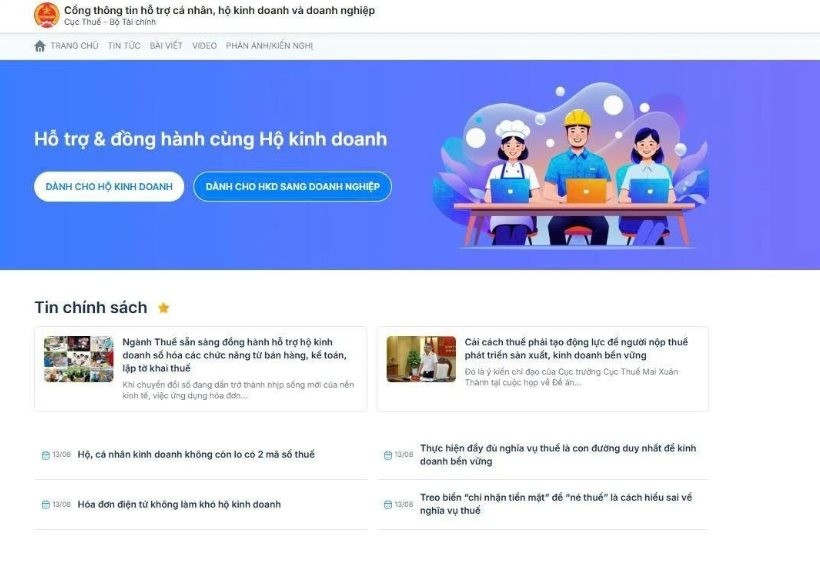This screenshot has height=571, width=820.
Task: Click DÀNH CHO HKD SANG DOANH NGHIỆP button
Action: point(292,187)
